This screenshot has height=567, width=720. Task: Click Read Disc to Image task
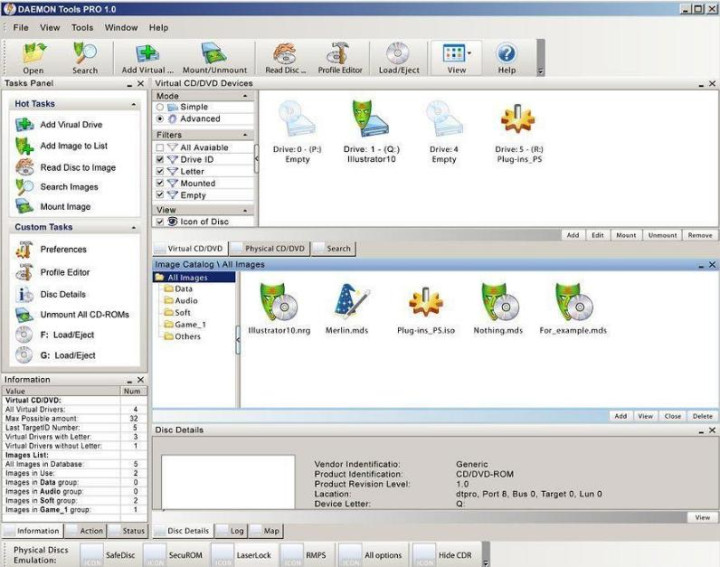66,167
